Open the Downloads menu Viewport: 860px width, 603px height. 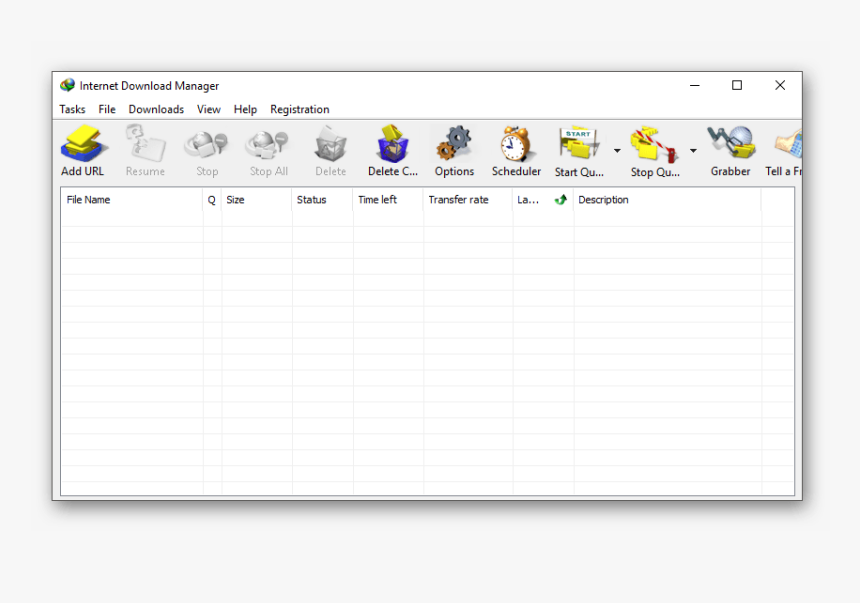(x=156, y=109)
